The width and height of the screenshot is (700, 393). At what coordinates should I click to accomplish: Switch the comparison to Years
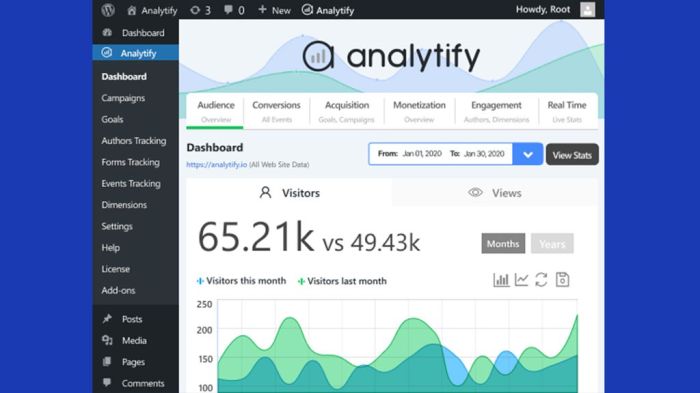pyautogui.click(x=552, y=243)
